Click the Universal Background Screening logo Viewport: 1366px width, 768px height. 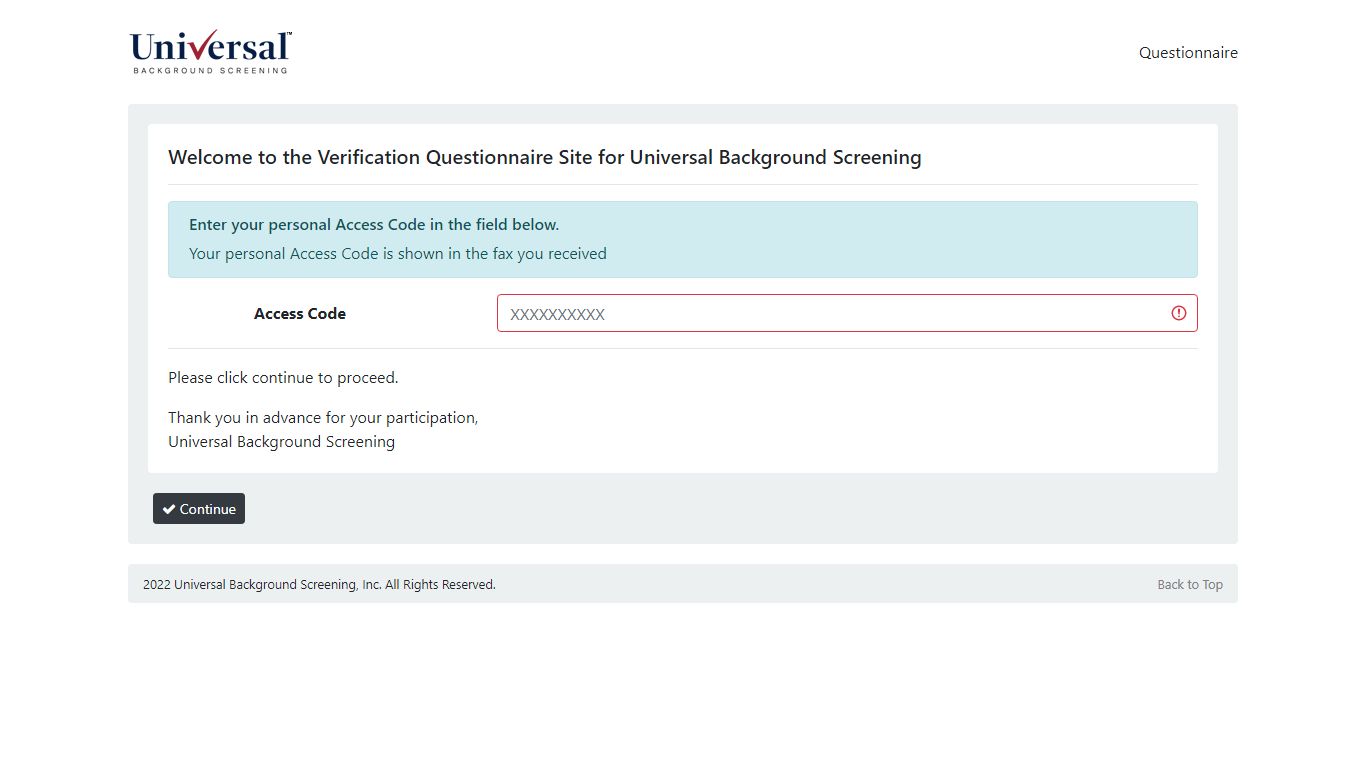(x=210, y=52)
